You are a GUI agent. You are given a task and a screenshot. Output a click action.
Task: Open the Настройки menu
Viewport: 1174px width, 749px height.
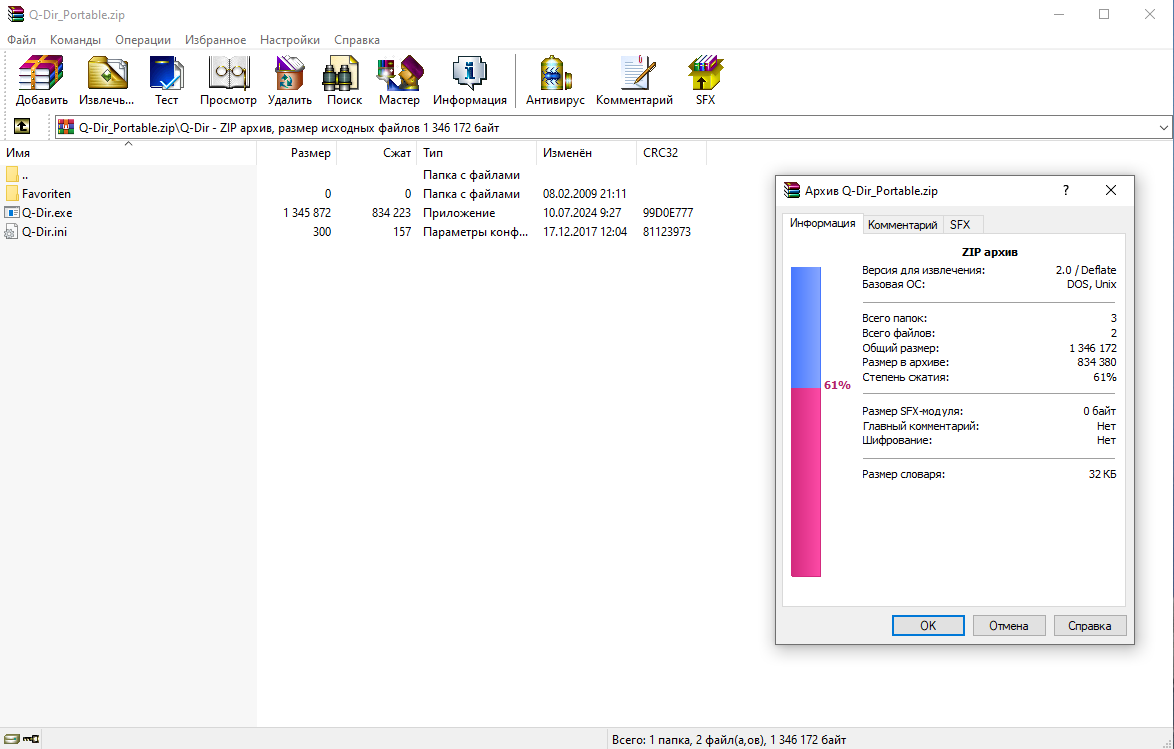coord(290,40)
